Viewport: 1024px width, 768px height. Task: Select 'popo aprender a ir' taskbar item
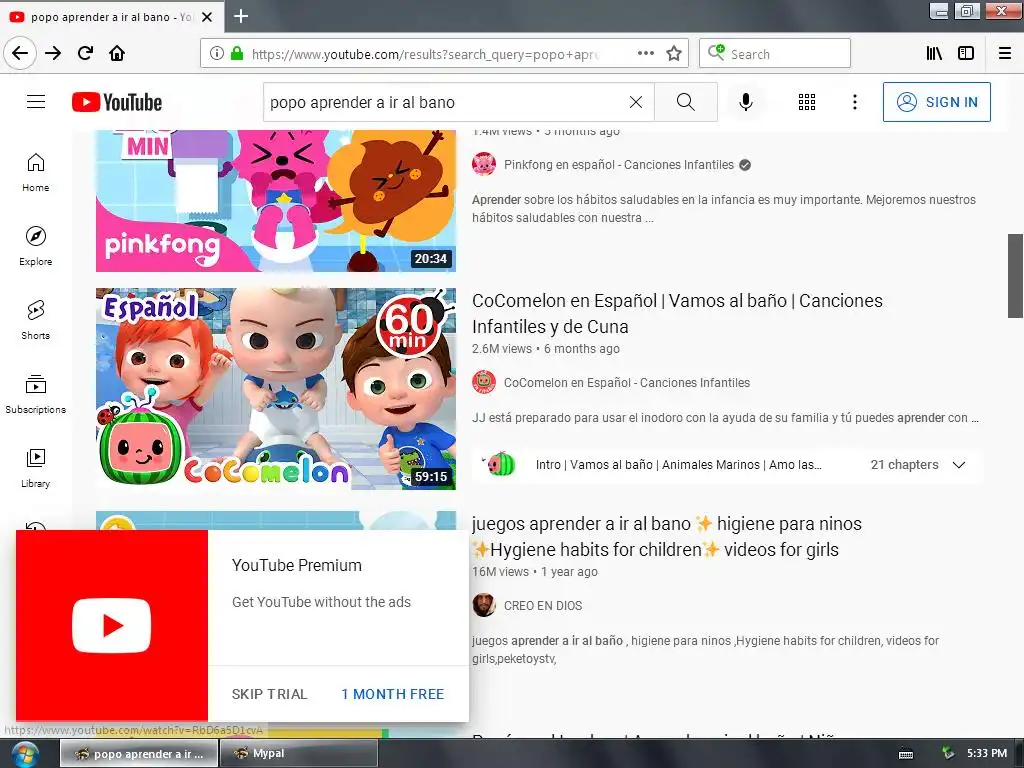[140, 754]
